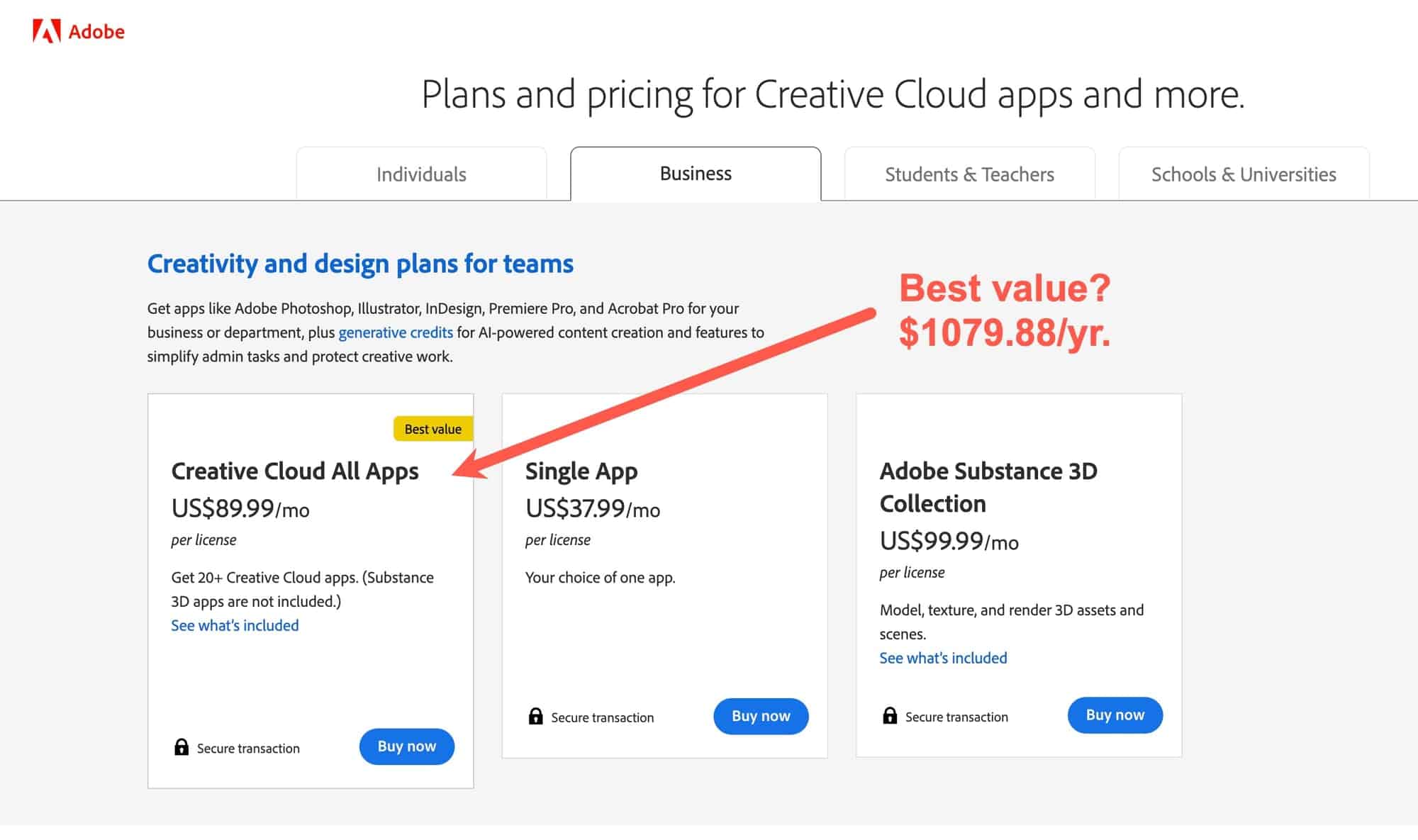Open See what's included under Substance 3D
Screen dimensions: 1418x840
943,658
